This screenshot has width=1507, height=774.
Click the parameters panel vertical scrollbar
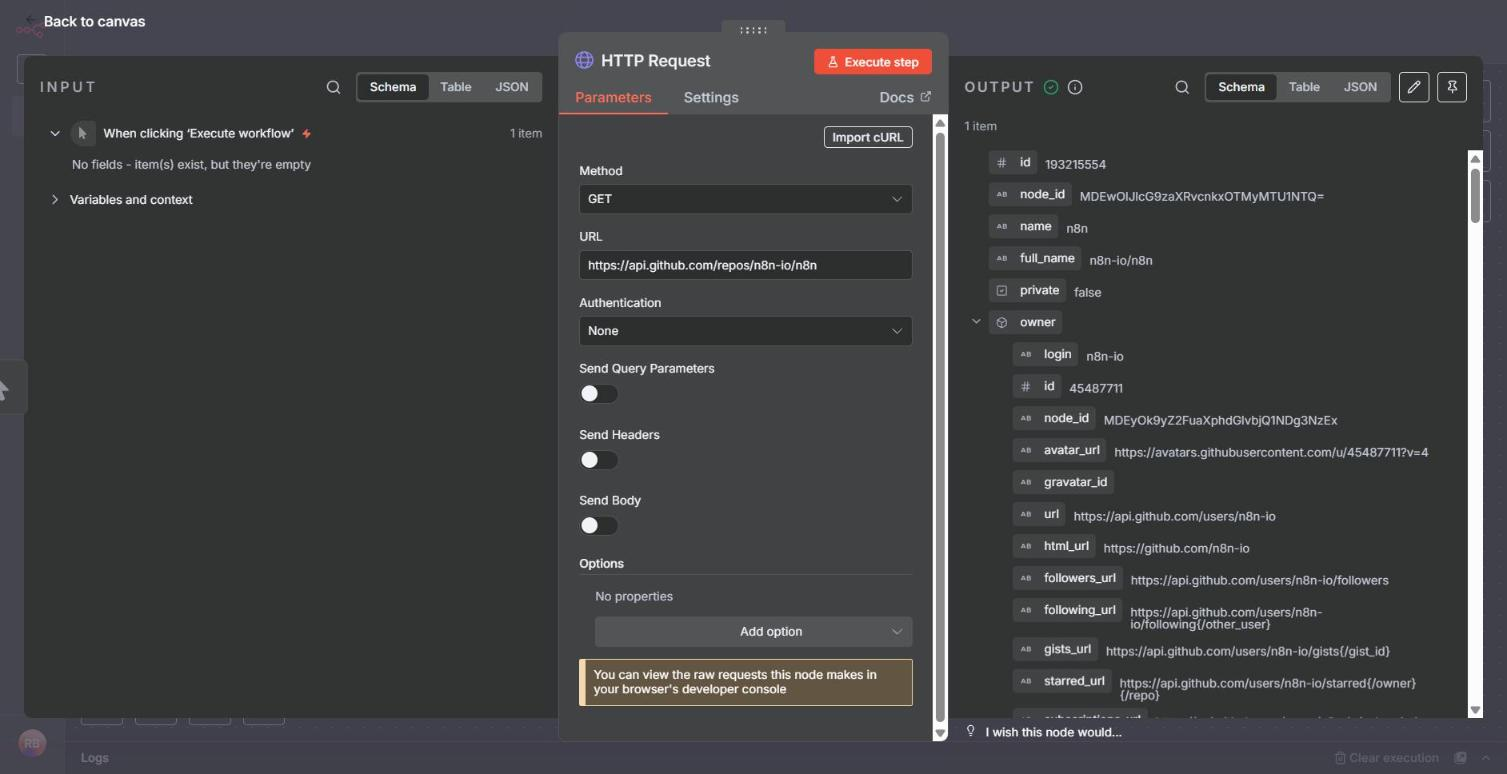[940, 427]
